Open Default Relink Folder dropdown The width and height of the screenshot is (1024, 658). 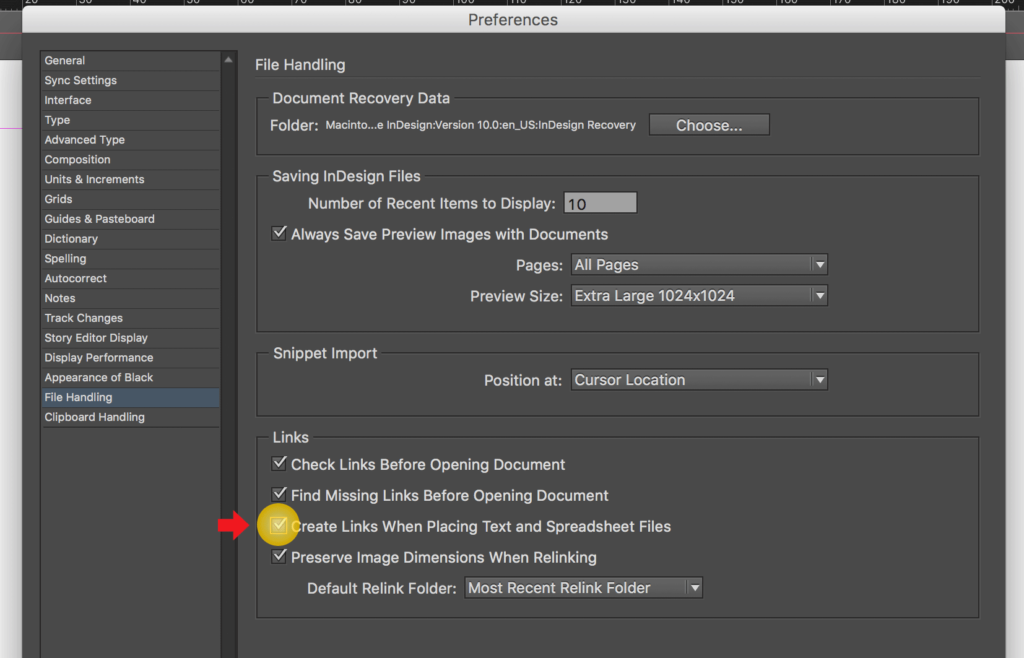584,588
